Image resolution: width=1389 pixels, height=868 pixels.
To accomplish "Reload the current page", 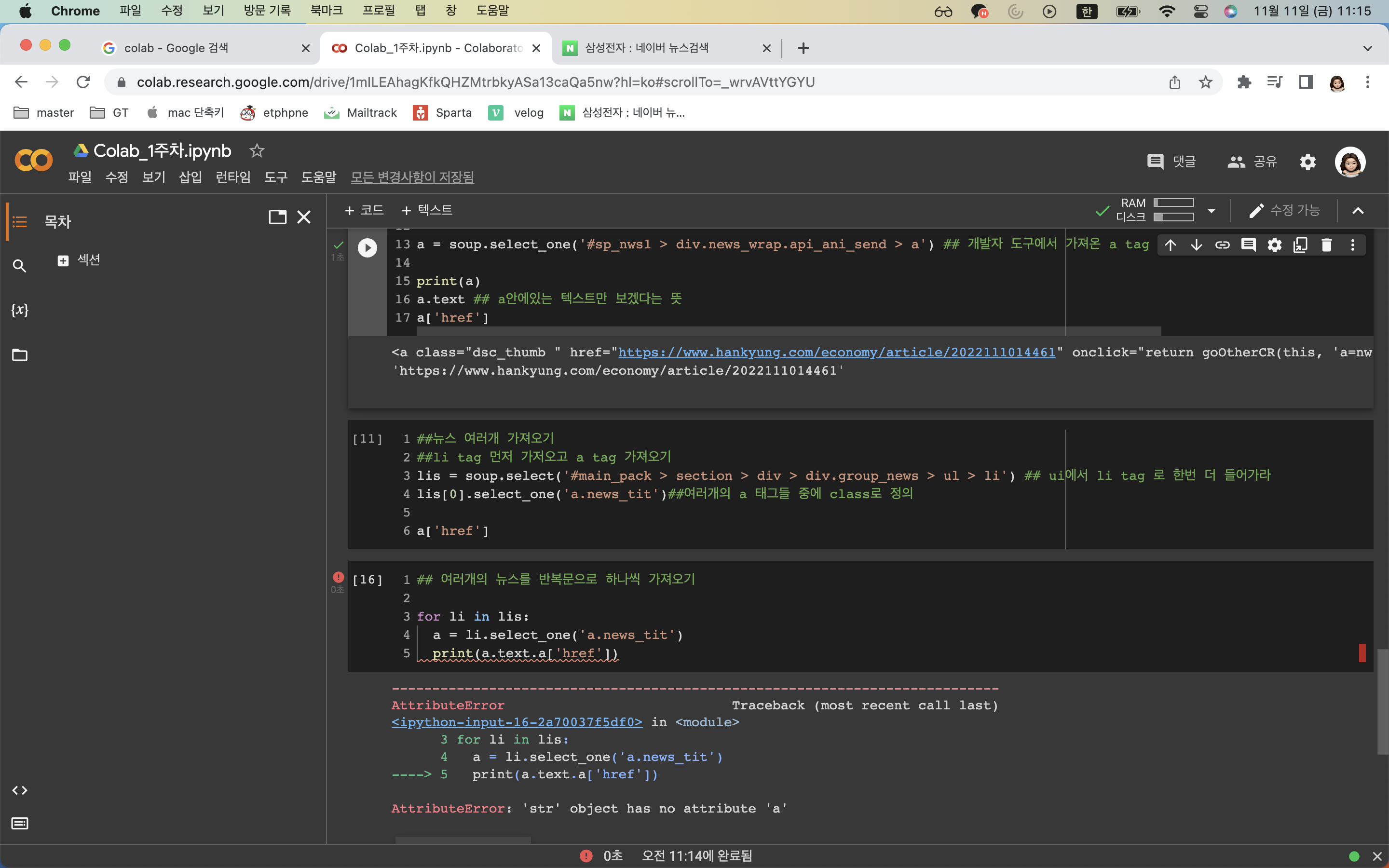I will (x=83, y=82).
